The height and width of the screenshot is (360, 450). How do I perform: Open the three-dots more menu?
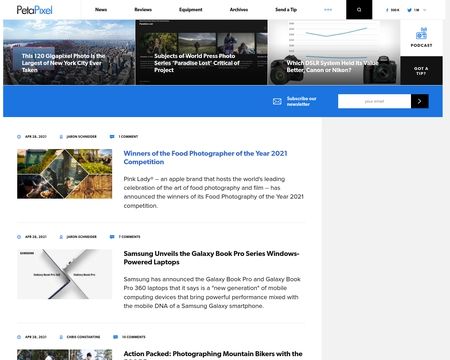tap(328, 10)
